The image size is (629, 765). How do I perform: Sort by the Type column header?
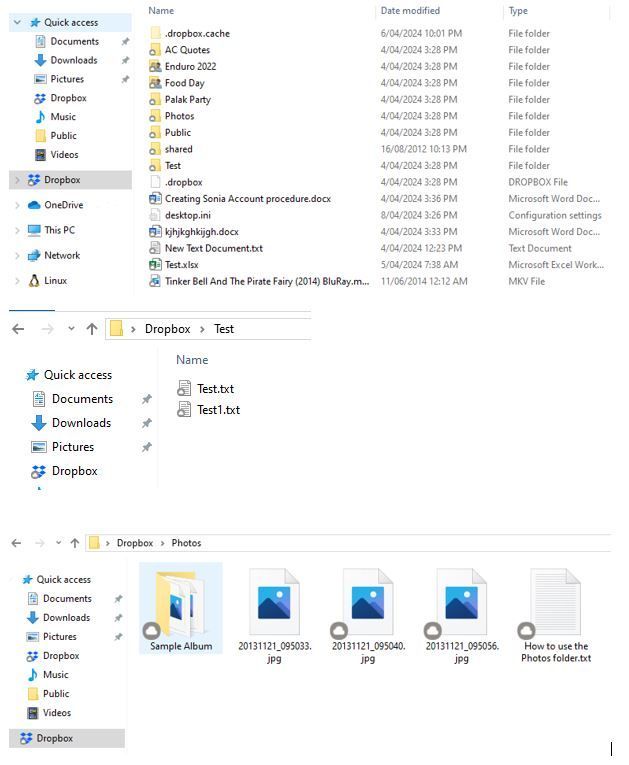point(518,11)
